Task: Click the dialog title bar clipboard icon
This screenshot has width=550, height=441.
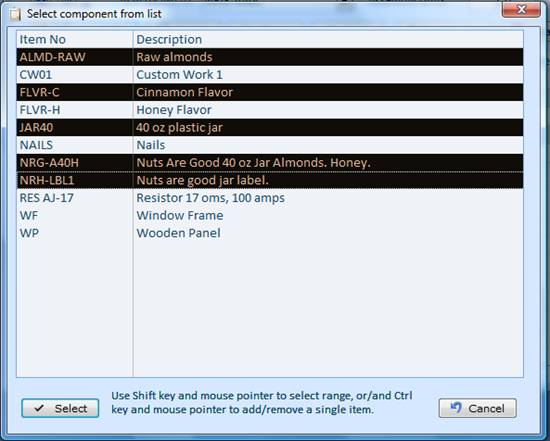Action: coord(15,14)
